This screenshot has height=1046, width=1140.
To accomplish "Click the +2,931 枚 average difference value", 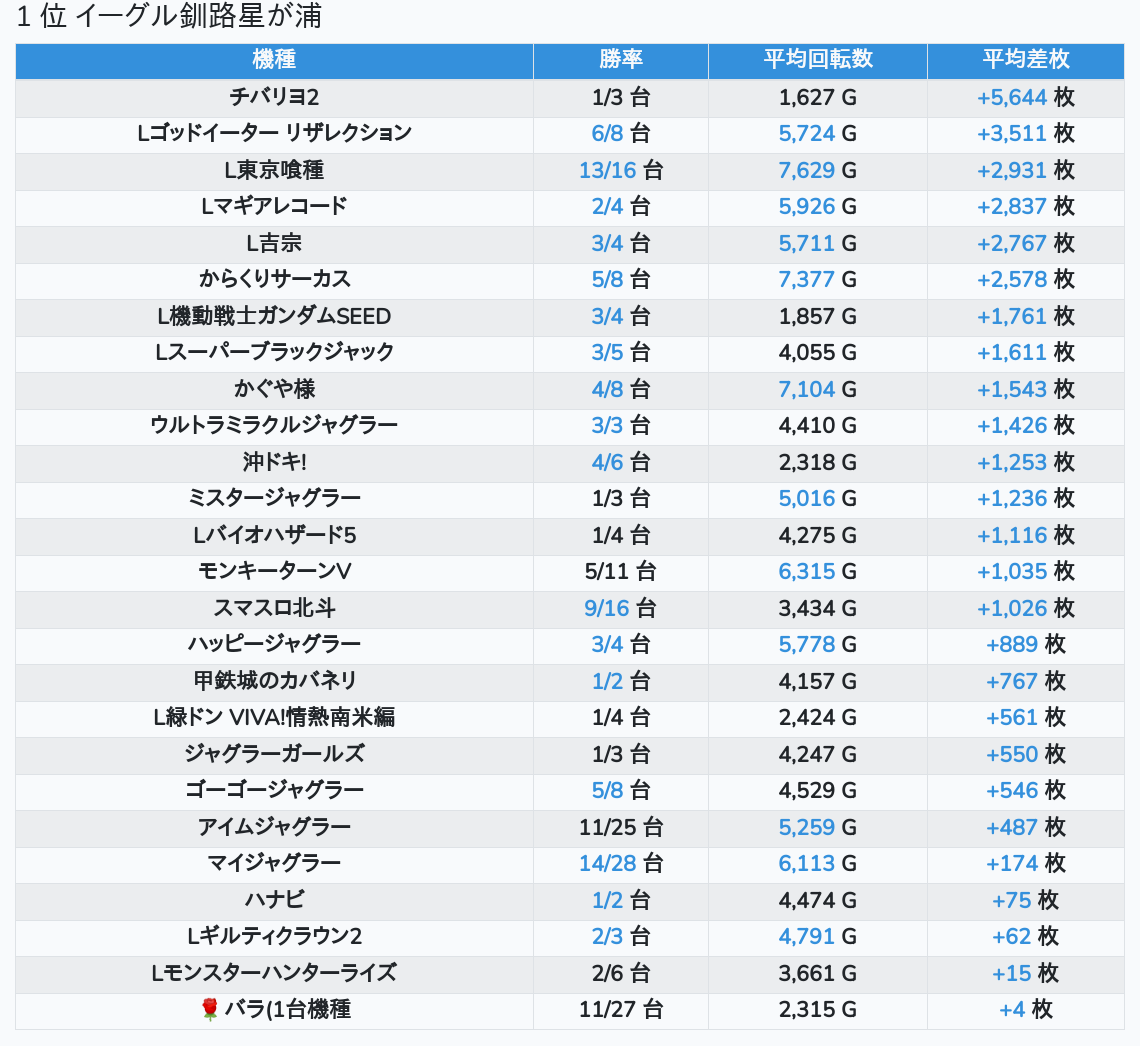I will point(1026,170).
